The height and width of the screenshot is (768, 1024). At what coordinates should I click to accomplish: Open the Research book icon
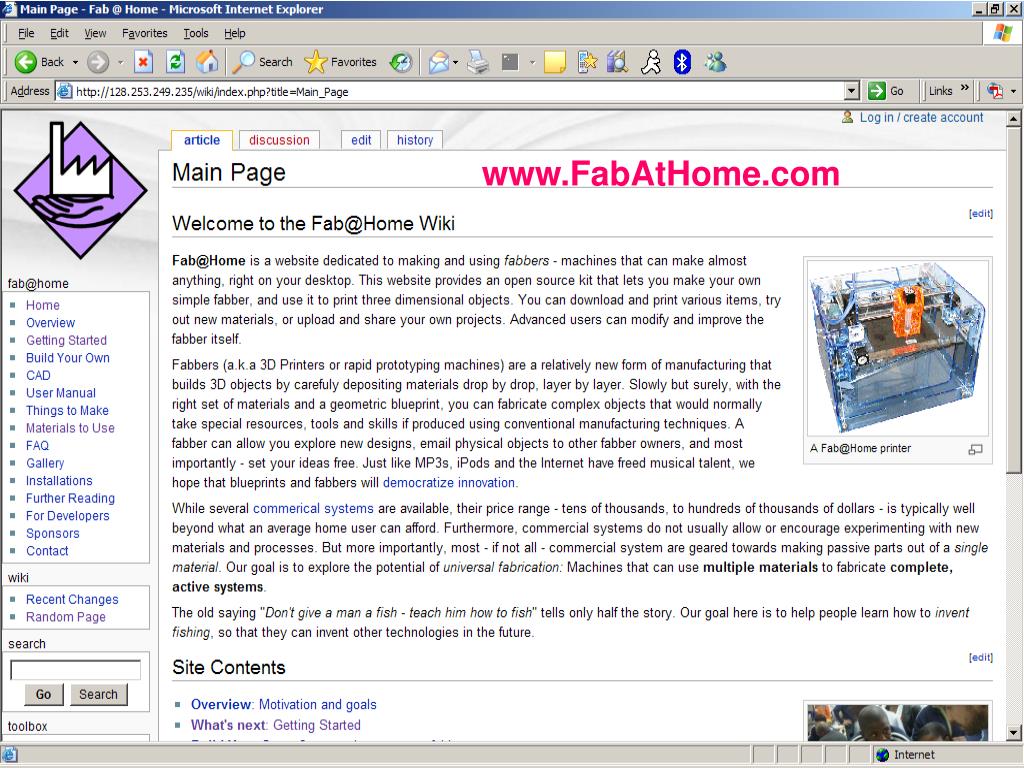(x=617, y=62)
